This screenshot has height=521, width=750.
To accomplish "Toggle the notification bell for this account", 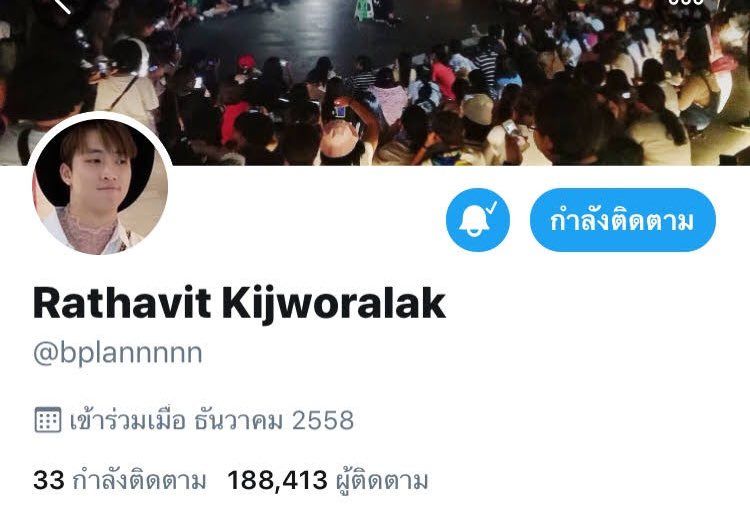I will 478,220.
